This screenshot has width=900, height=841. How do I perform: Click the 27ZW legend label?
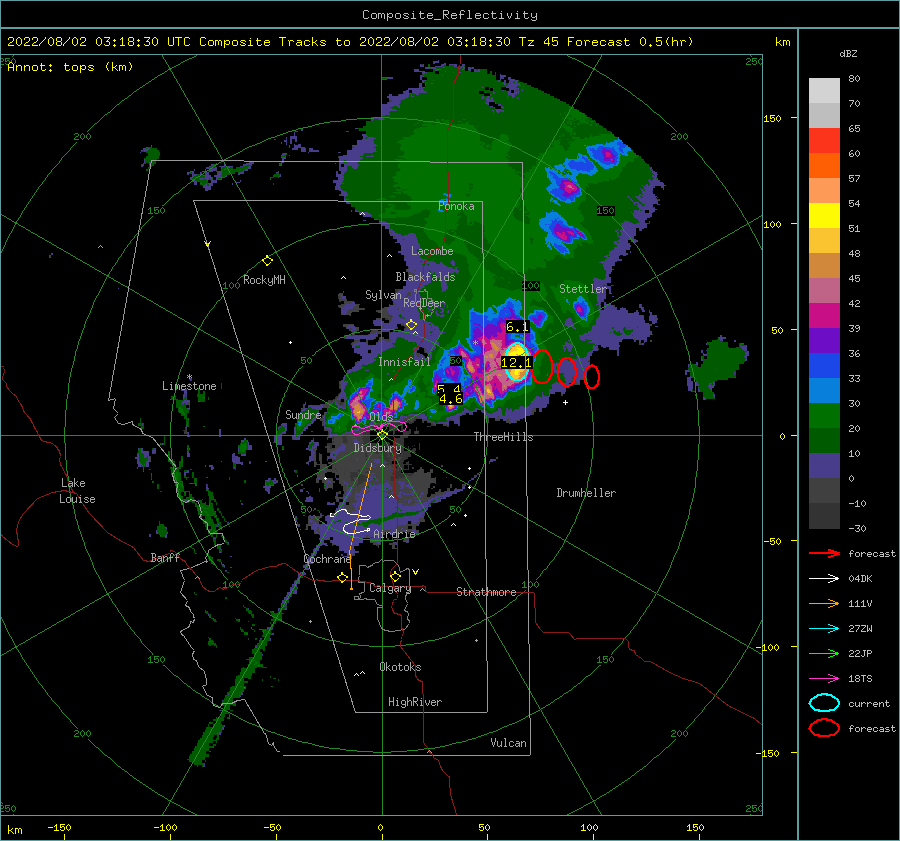click(860, 629)
